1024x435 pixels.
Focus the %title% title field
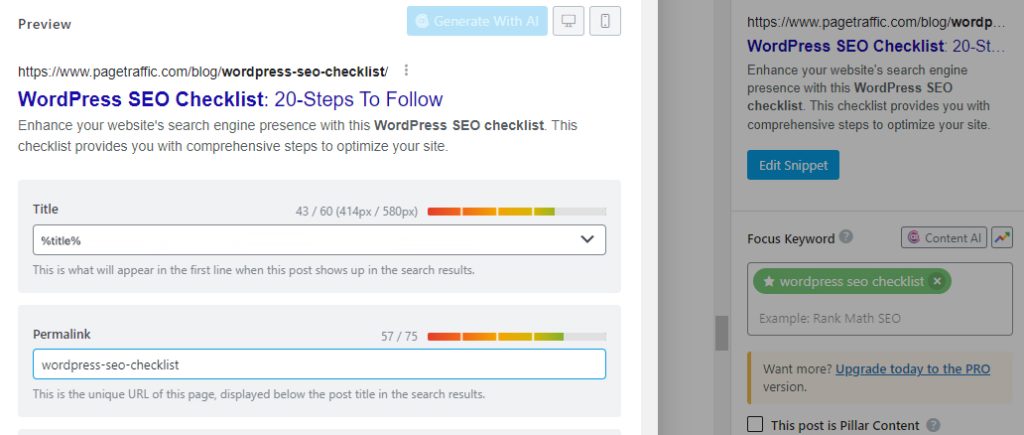319,240
